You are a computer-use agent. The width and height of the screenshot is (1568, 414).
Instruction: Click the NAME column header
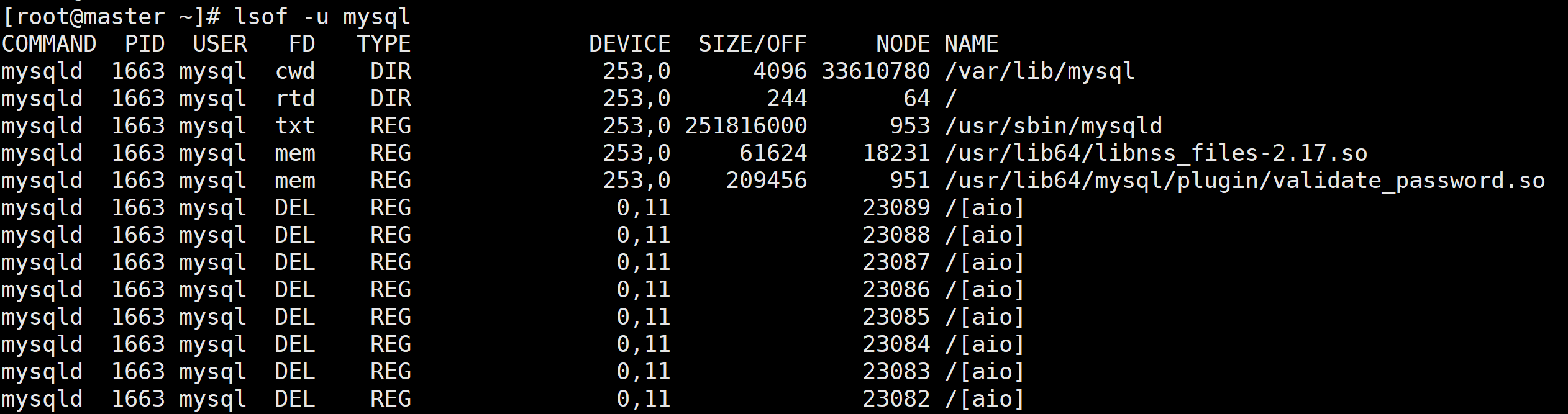[x=972, y=44]
